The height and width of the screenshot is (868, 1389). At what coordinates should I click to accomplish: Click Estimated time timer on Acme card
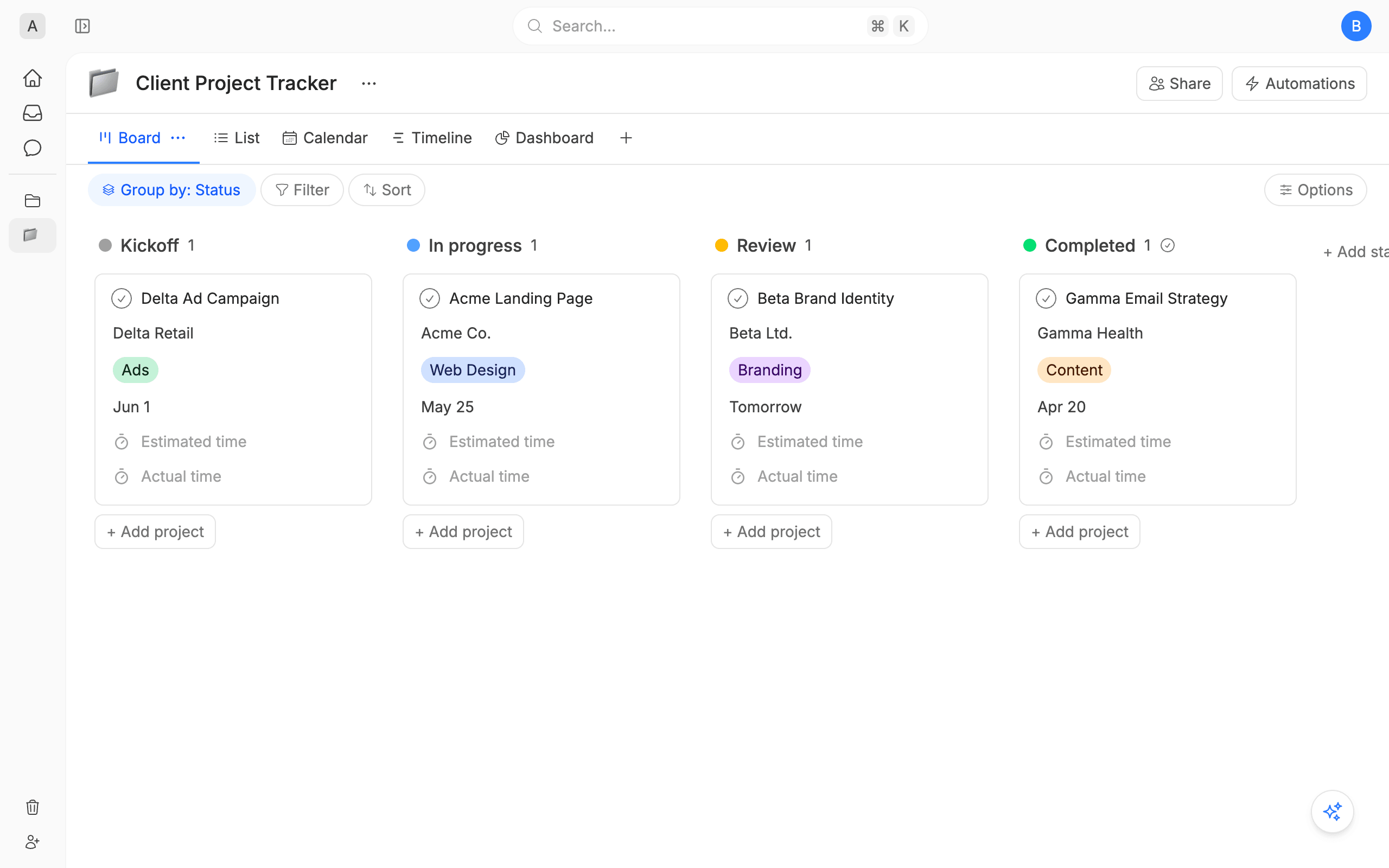[x=430, y=442]
